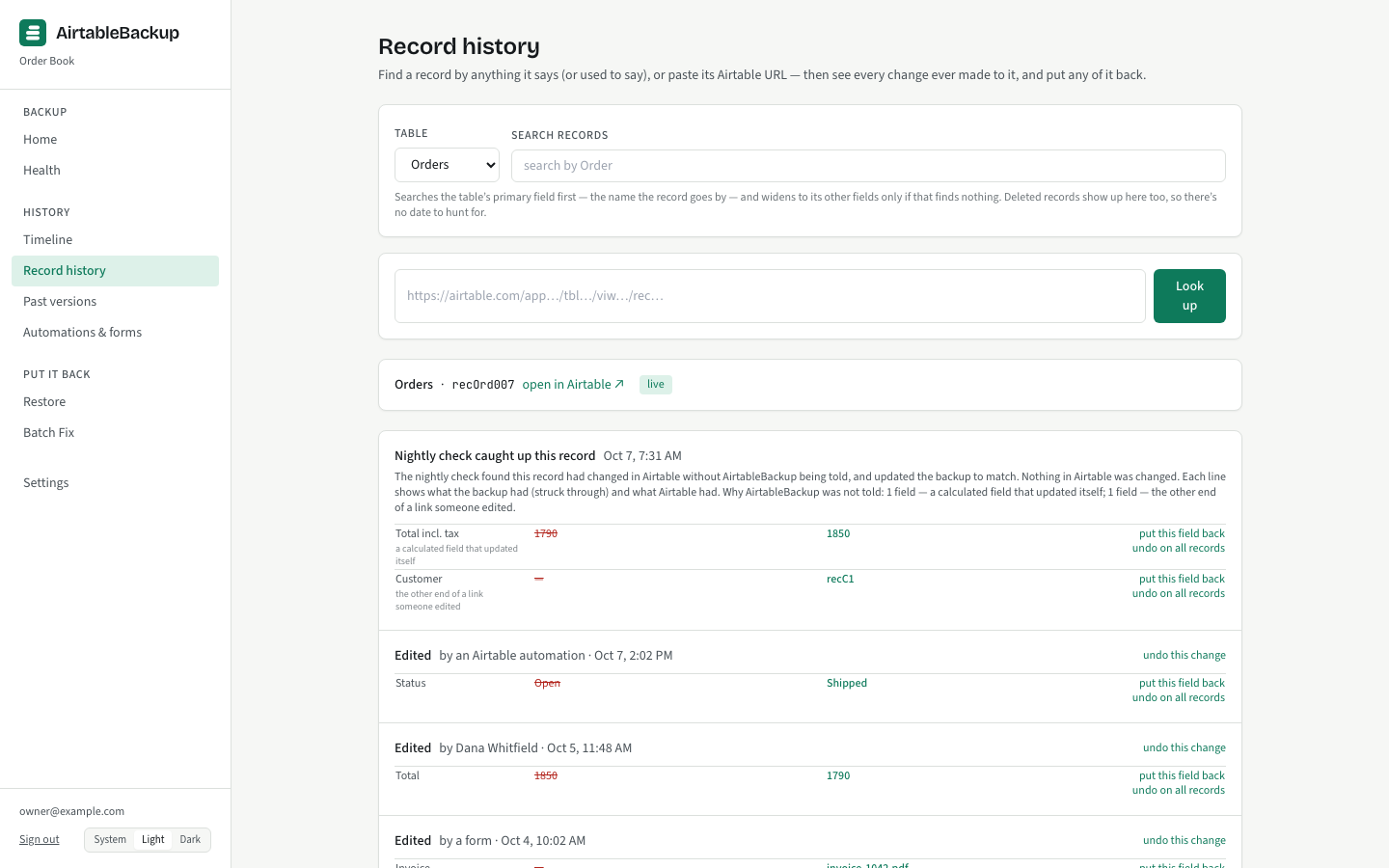Screen dimensions: 1389x868
Task: Undo Dana Whitfield's change
Action: [x=1185, y=747]
